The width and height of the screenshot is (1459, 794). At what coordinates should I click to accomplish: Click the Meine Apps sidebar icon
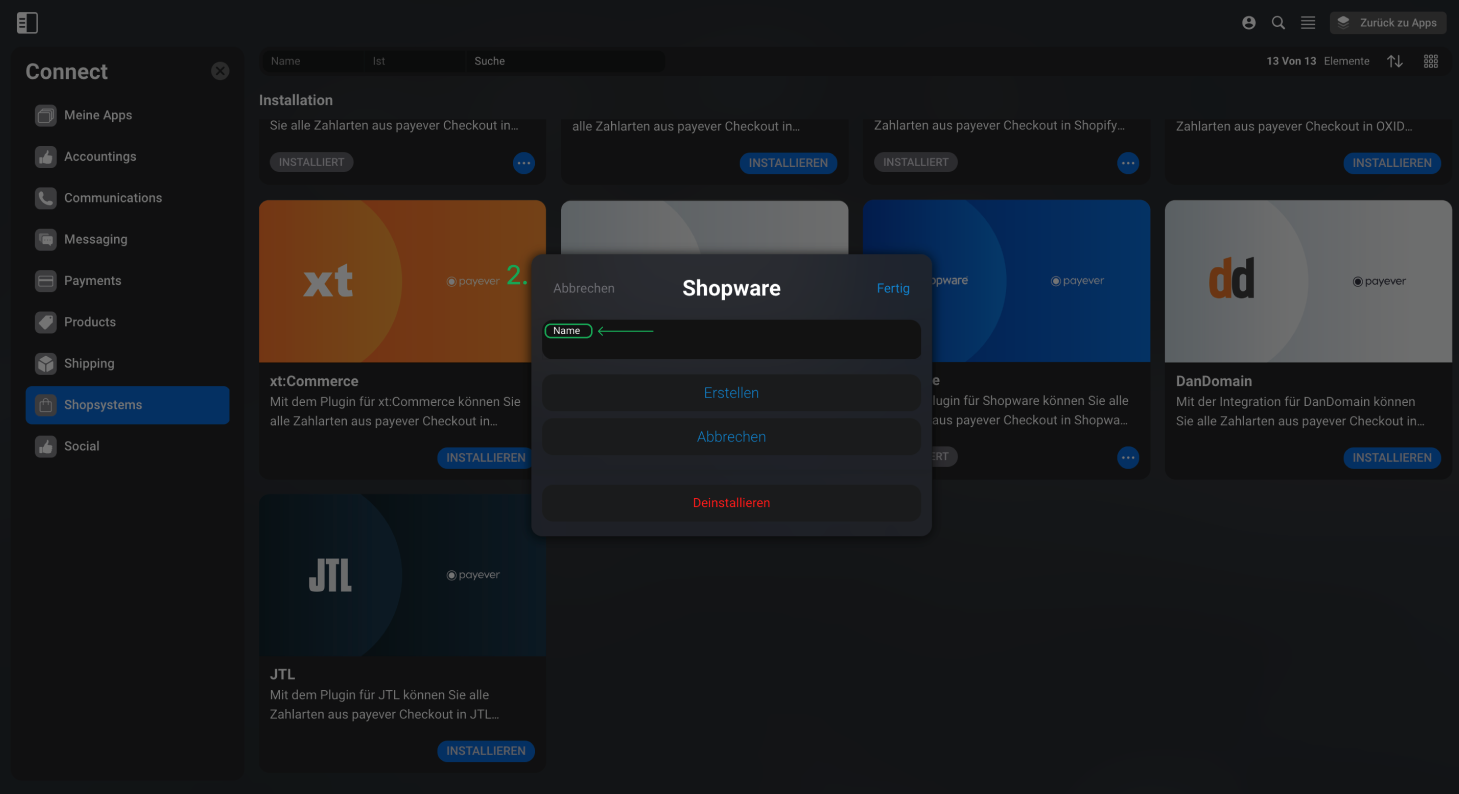[46, 115]
